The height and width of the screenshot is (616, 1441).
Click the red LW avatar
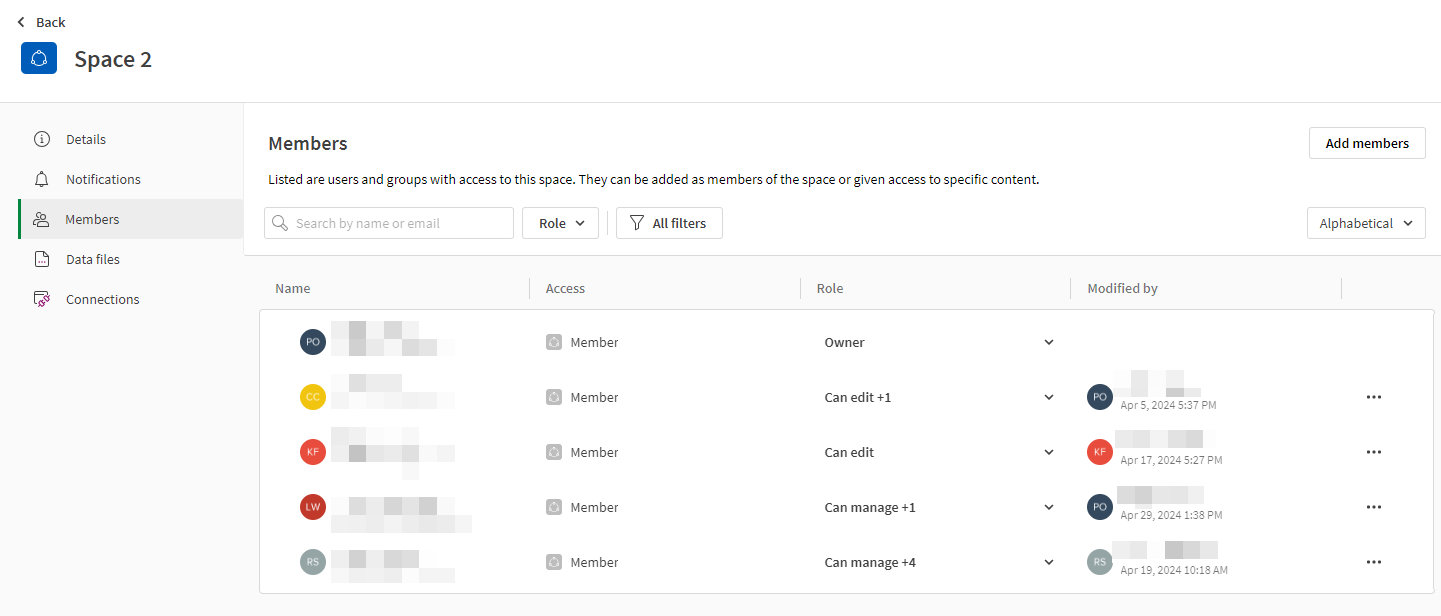[x=313, y=507]
